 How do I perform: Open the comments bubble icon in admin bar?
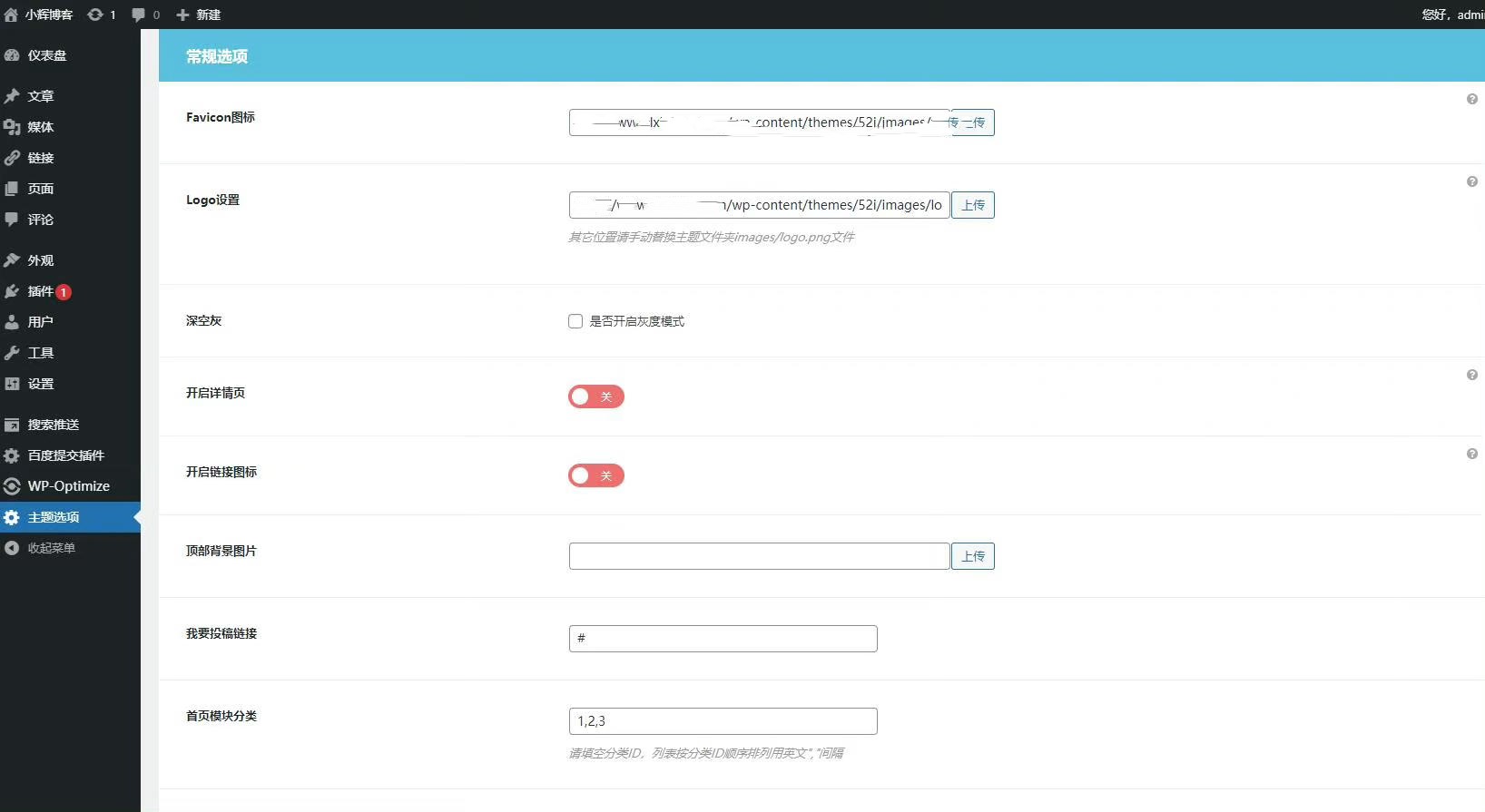[x=138, y=15]
